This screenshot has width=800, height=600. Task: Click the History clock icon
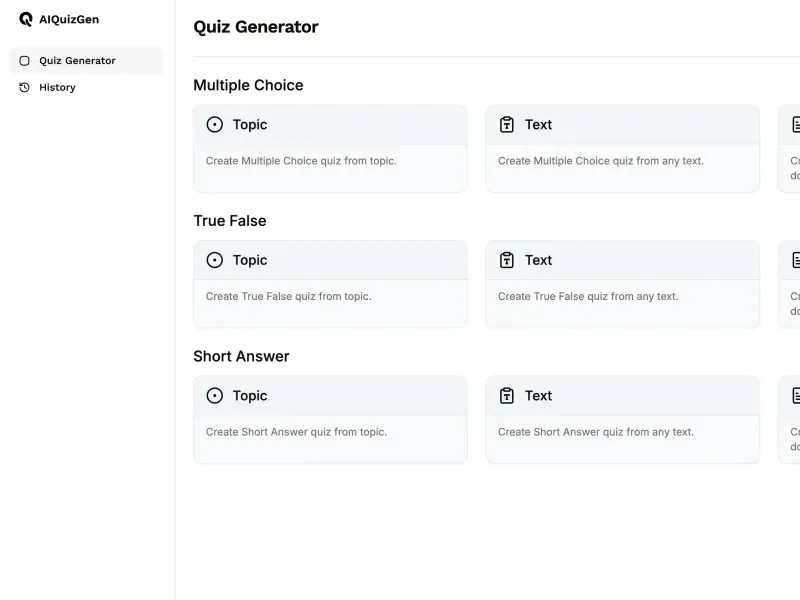click(24, 87)
